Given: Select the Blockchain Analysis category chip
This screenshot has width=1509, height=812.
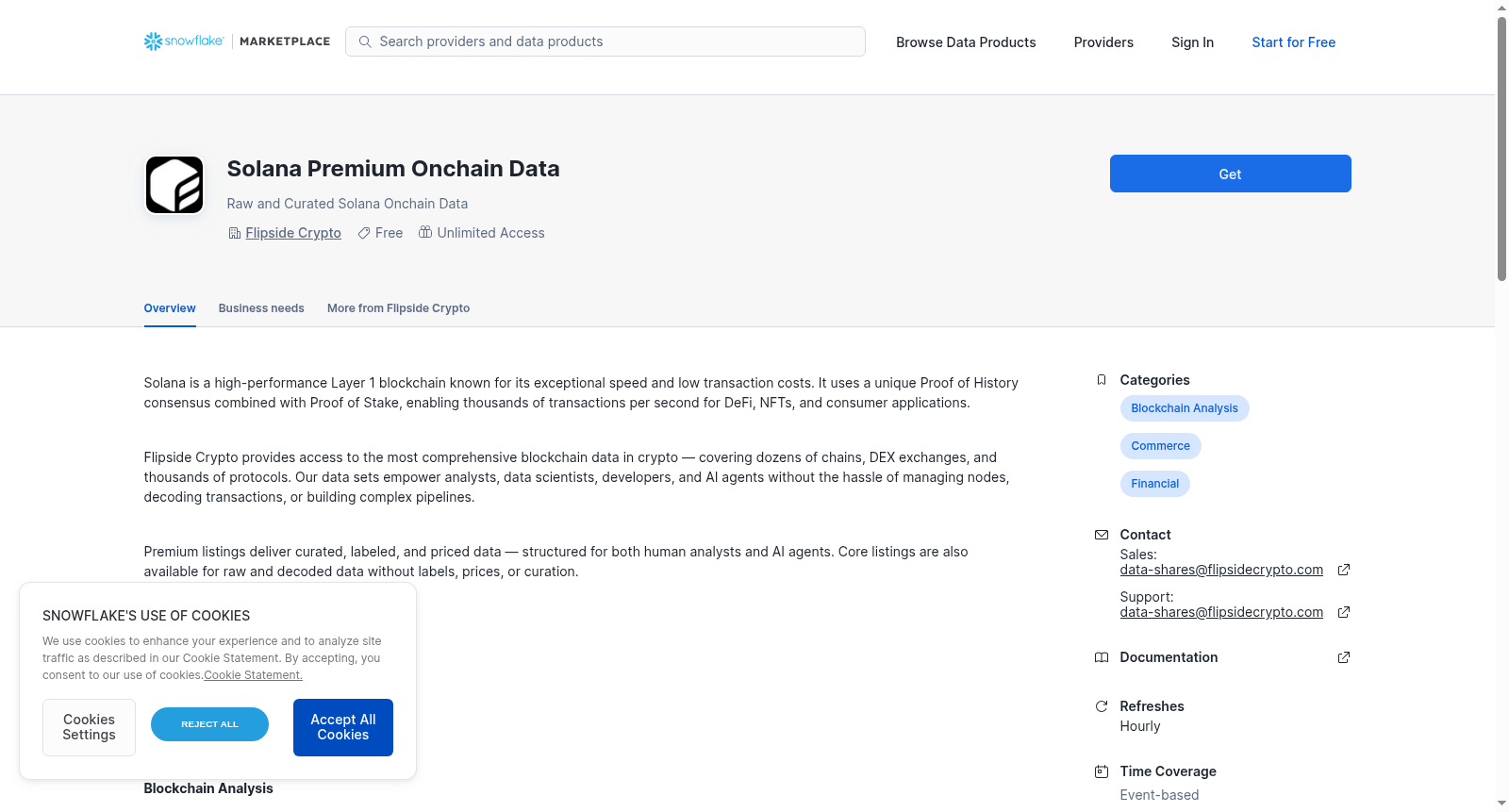Looking at the screenshot, I should 1185,408.
